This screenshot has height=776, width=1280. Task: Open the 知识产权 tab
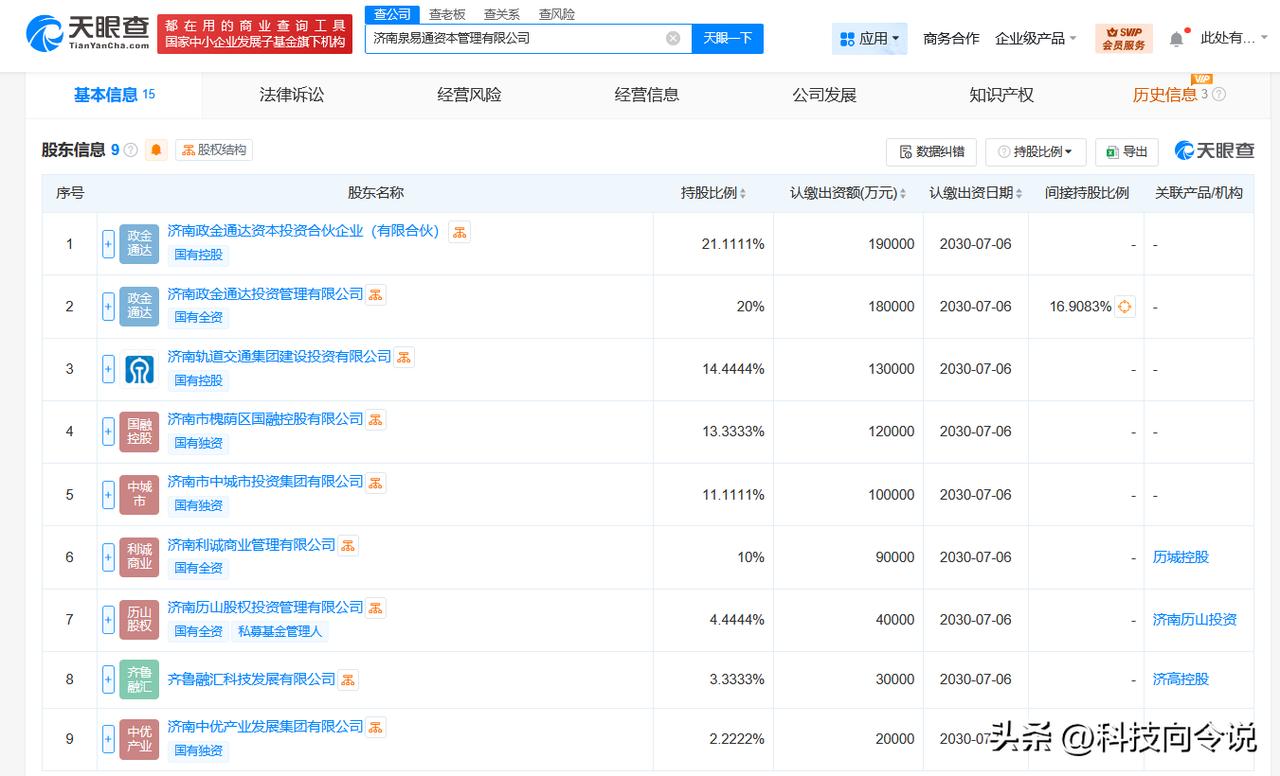[x=1001, y=95]
